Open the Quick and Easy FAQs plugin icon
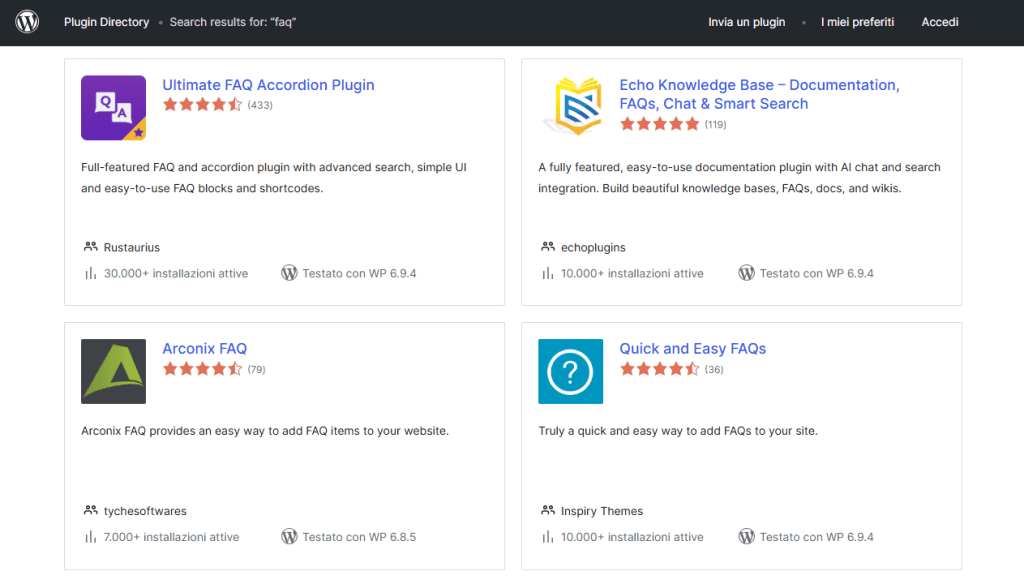This screenshot has width=1024, height=584. coord(570,371)
